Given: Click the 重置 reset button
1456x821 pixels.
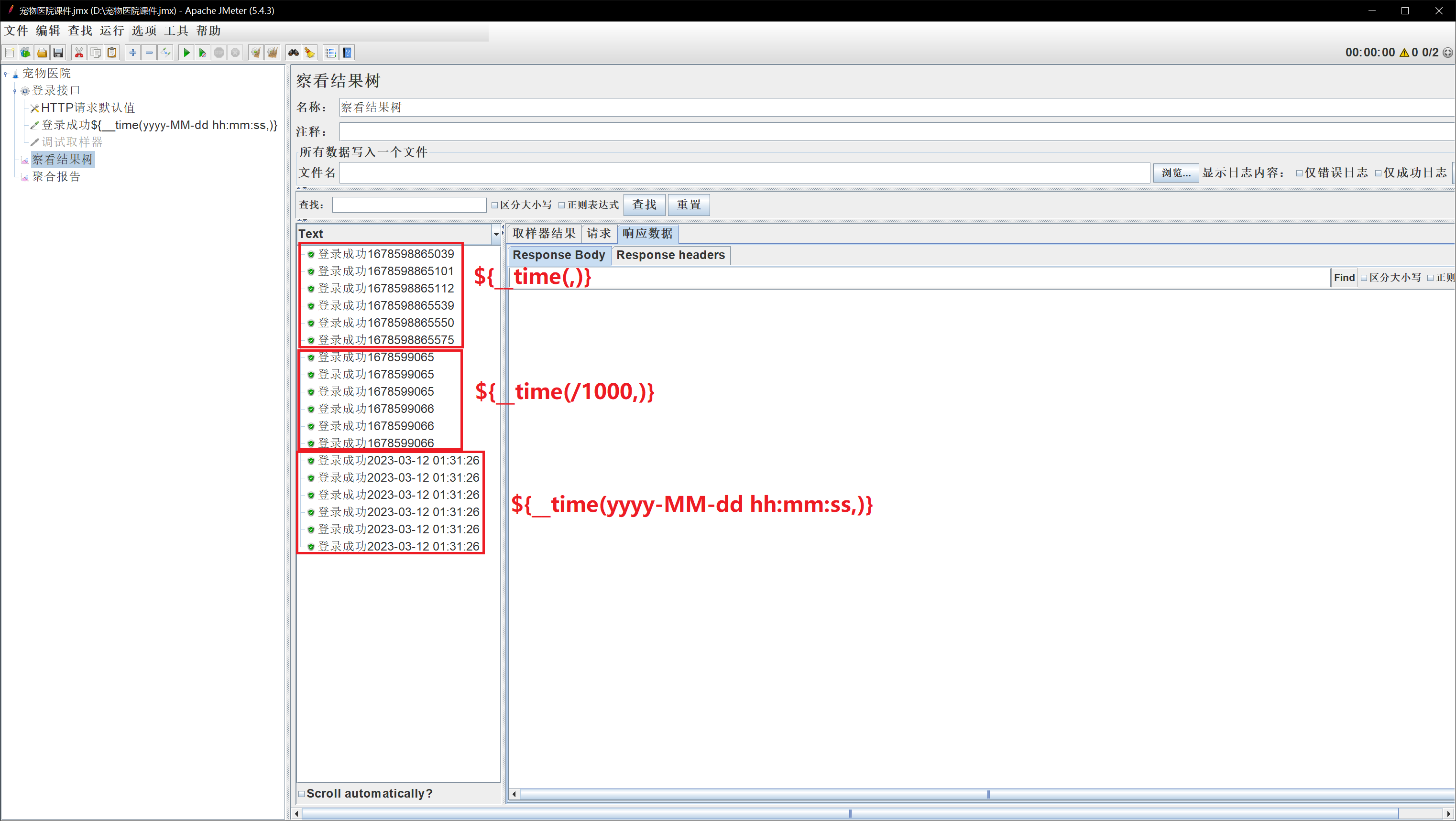Looking at the screenshot, I should point(689,205).
